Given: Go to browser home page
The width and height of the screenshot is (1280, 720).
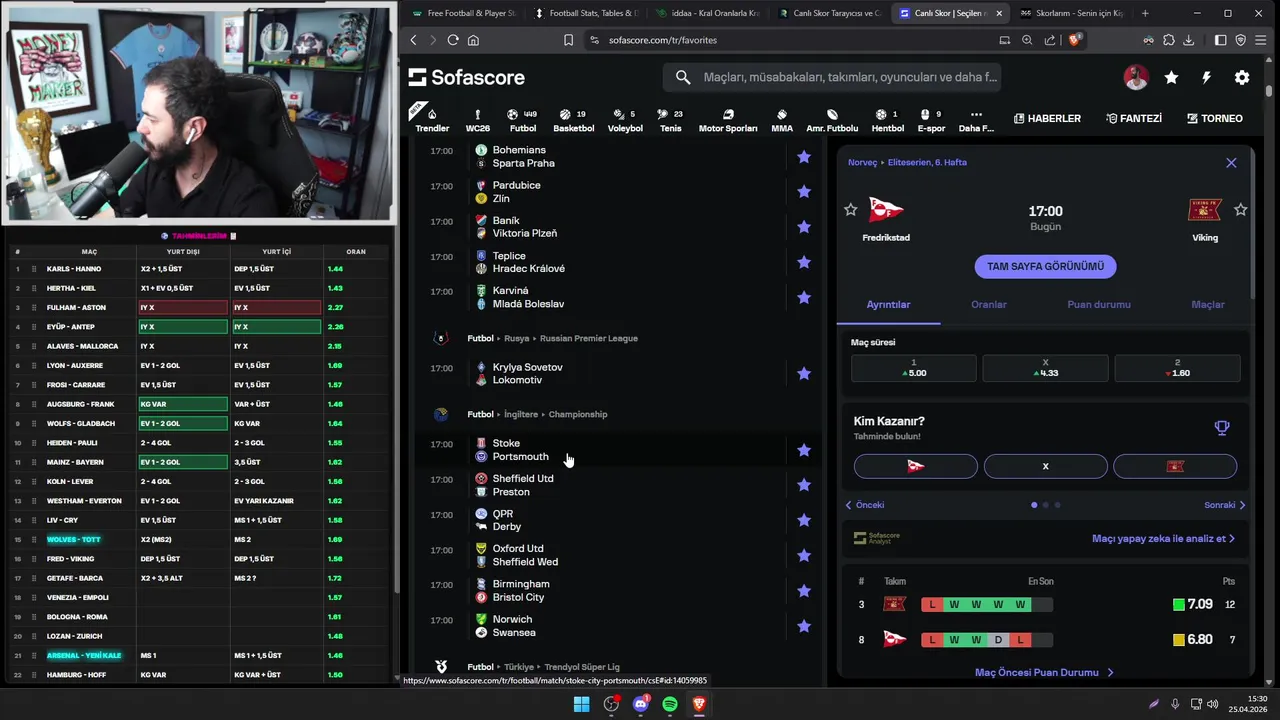Looking at the screenshot, I should 473,40.
